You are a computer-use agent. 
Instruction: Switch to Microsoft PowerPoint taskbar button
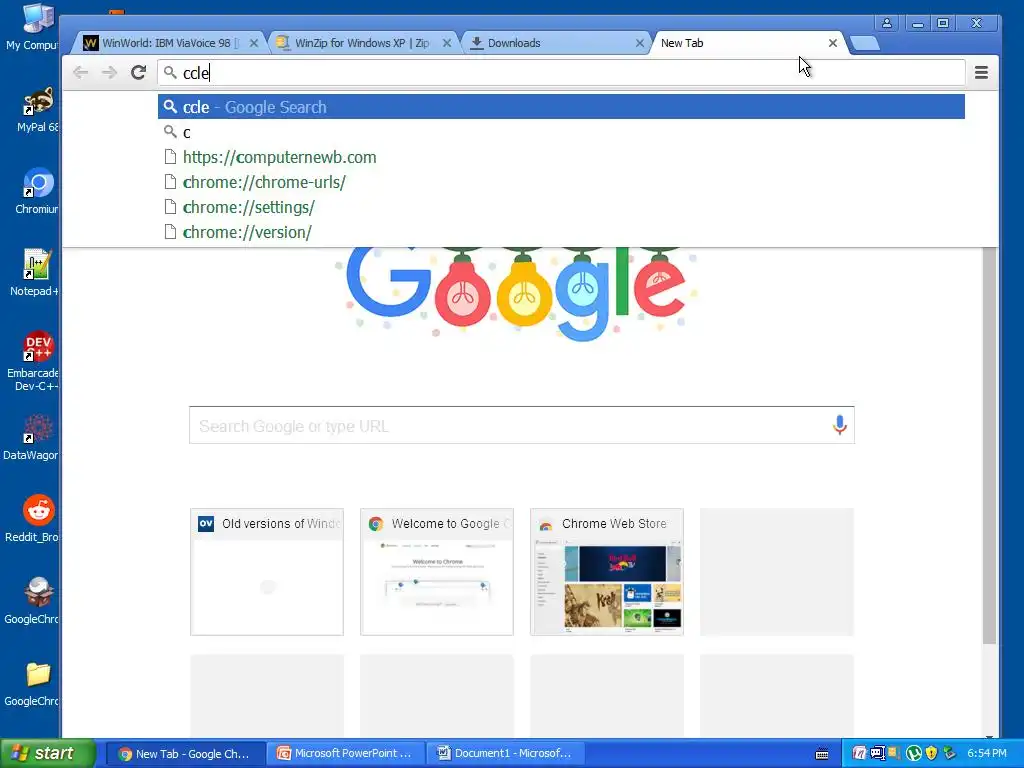coord(346,754)
